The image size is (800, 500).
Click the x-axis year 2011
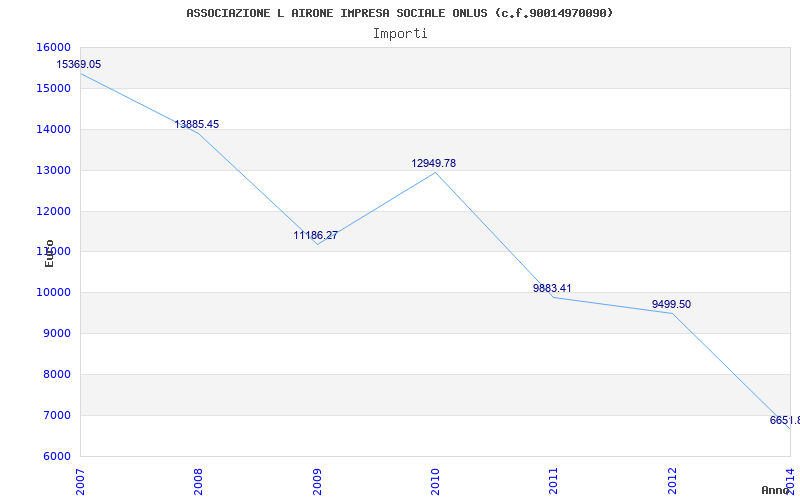(554, 481)
